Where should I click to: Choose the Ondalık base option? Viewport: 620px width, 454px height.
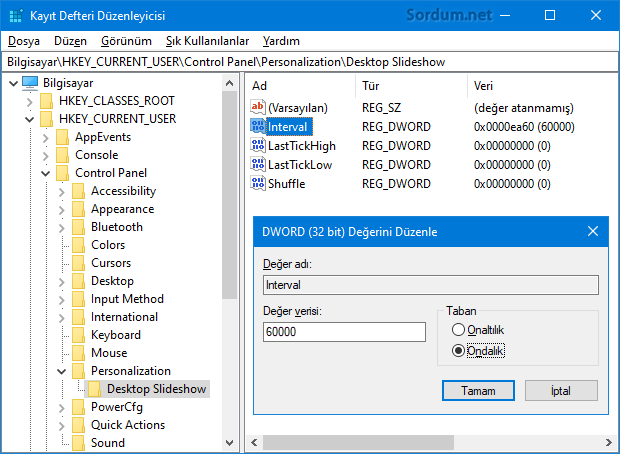(x=459, y=350)
